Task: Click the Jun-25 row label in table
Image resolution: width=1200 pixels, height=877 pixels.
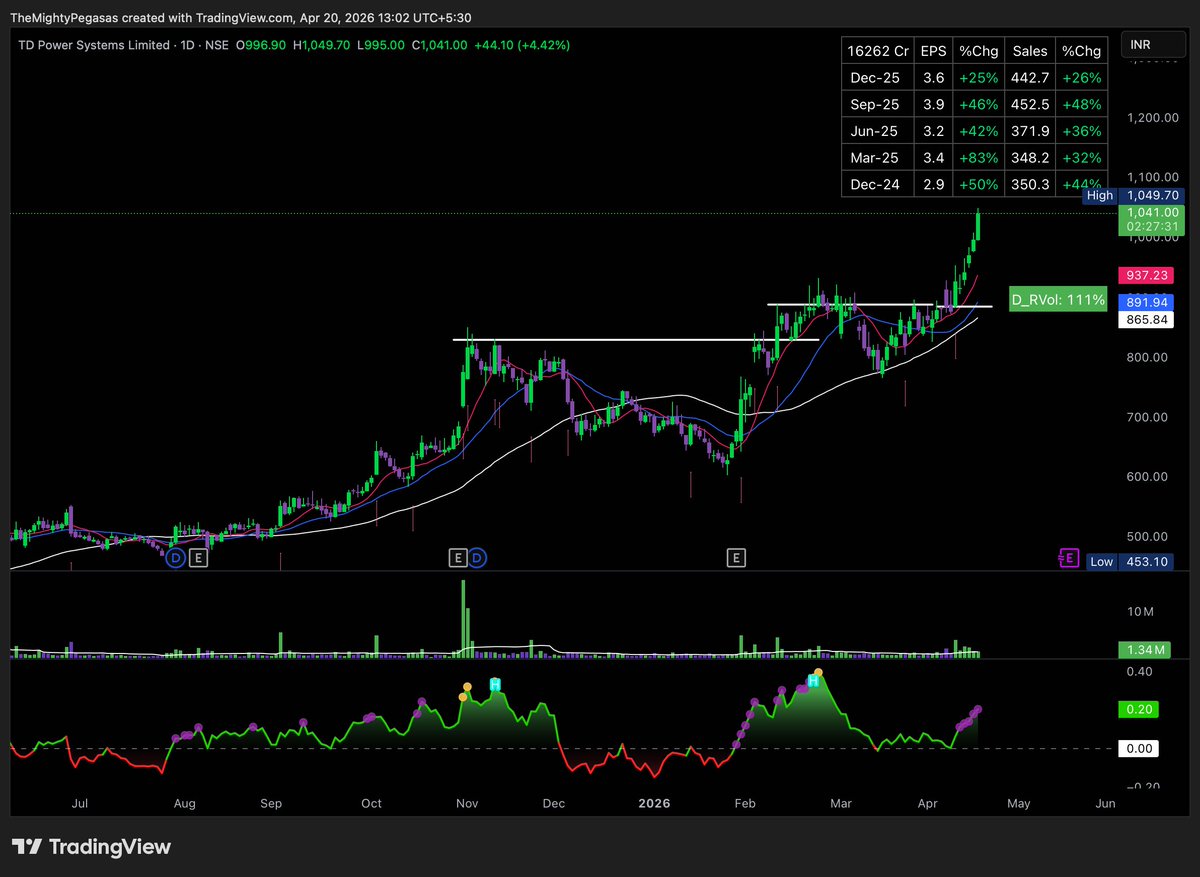Action: coord(877,131)
